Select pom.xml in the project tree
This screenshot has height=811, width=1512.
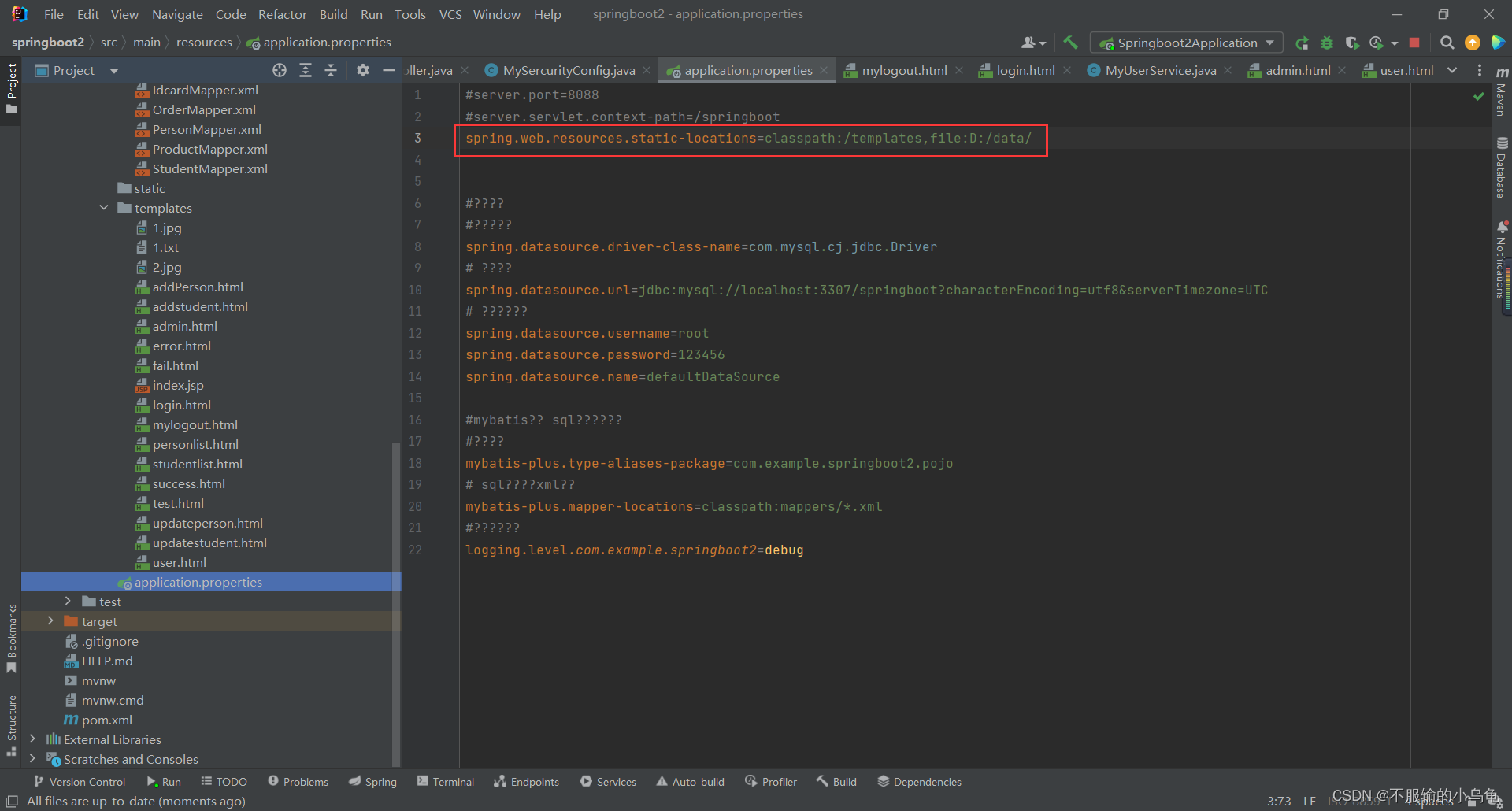point(107,720)
